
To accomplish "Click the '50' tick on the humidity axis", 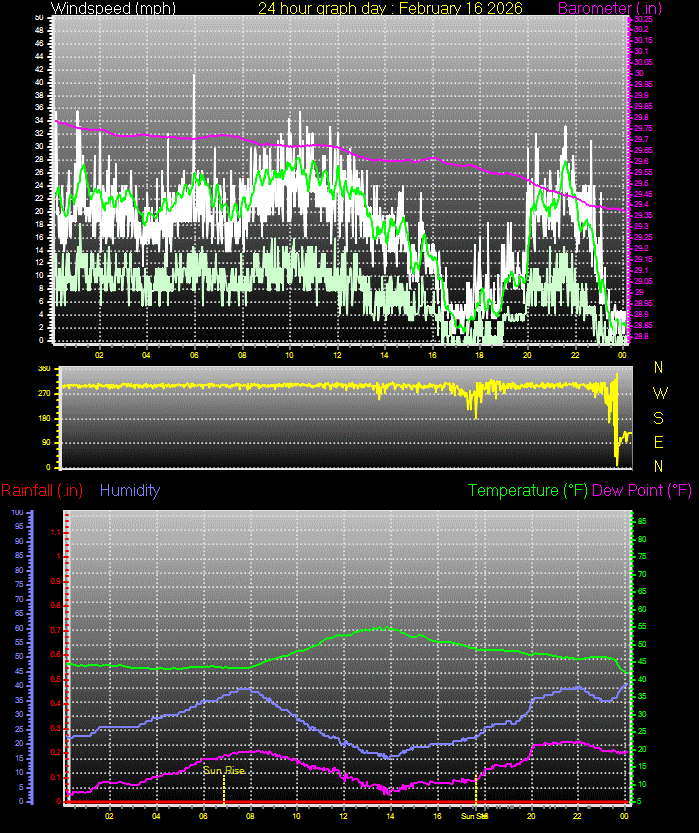I will [19, 657].
